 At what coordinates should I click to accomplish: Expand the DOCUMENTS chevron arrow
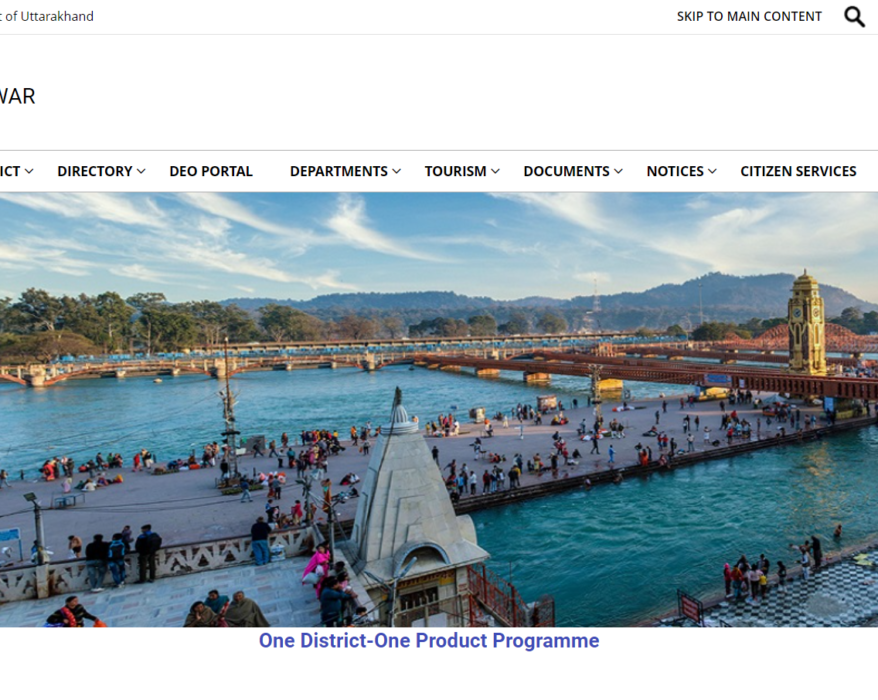point(618,171)
